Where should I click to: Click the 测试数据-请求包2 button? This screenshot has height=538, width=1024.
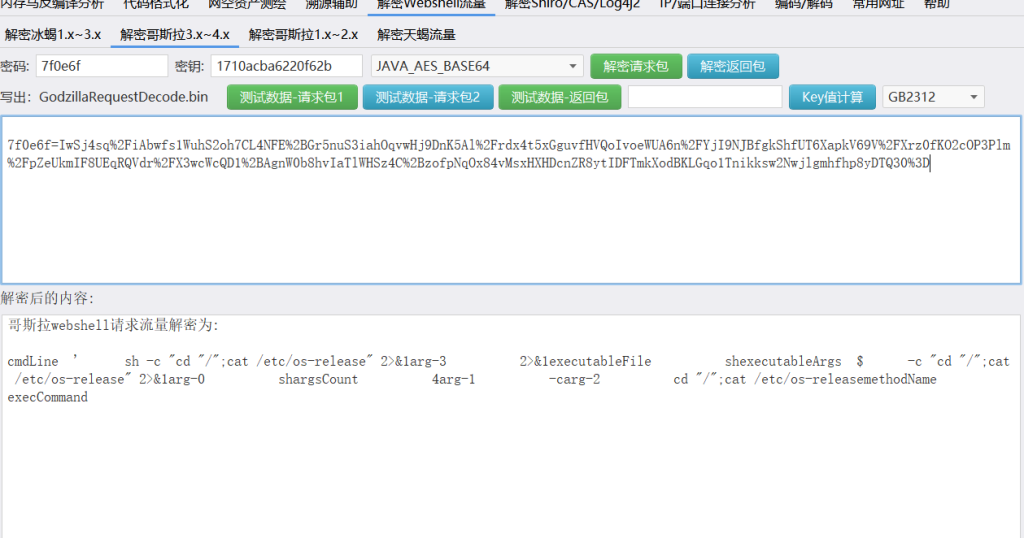click(427, 97)
